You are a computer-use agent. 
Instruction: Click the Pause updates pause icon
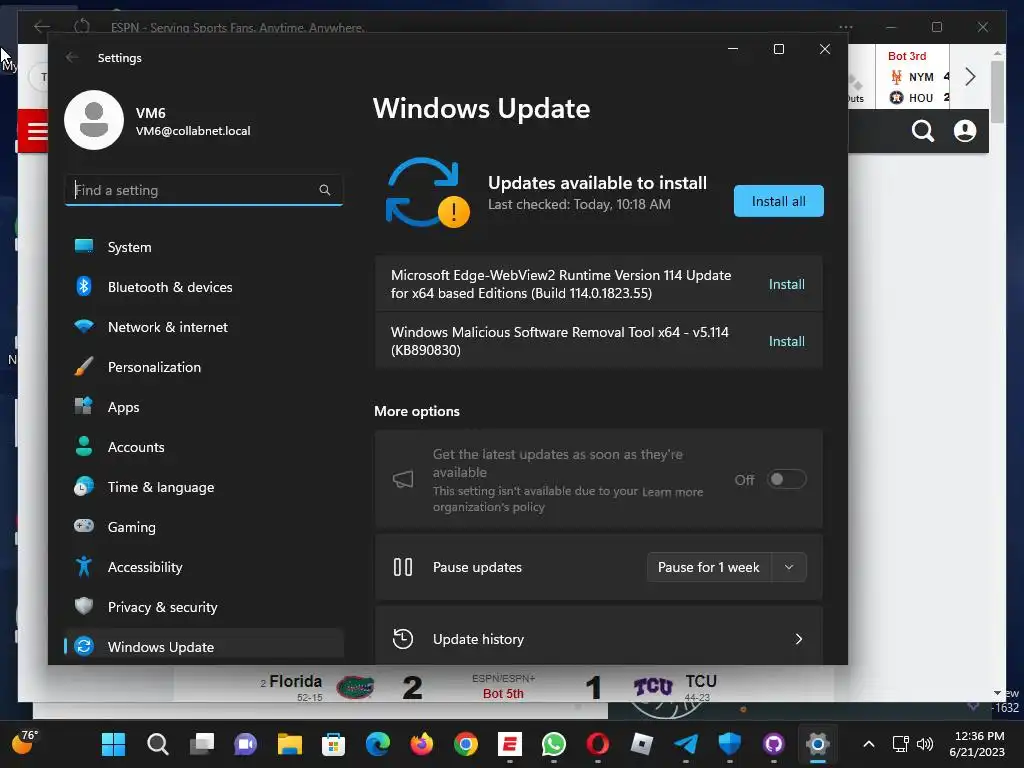[x=403, y=567]
